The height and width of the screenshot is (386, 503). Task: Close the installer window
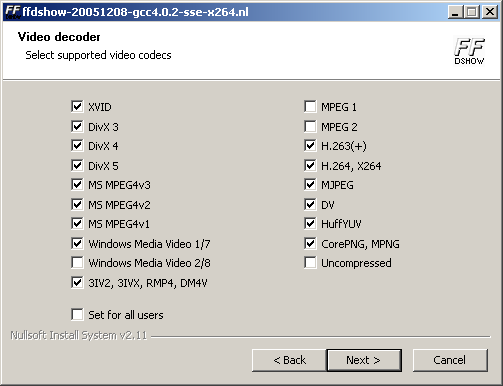point(490,12)
